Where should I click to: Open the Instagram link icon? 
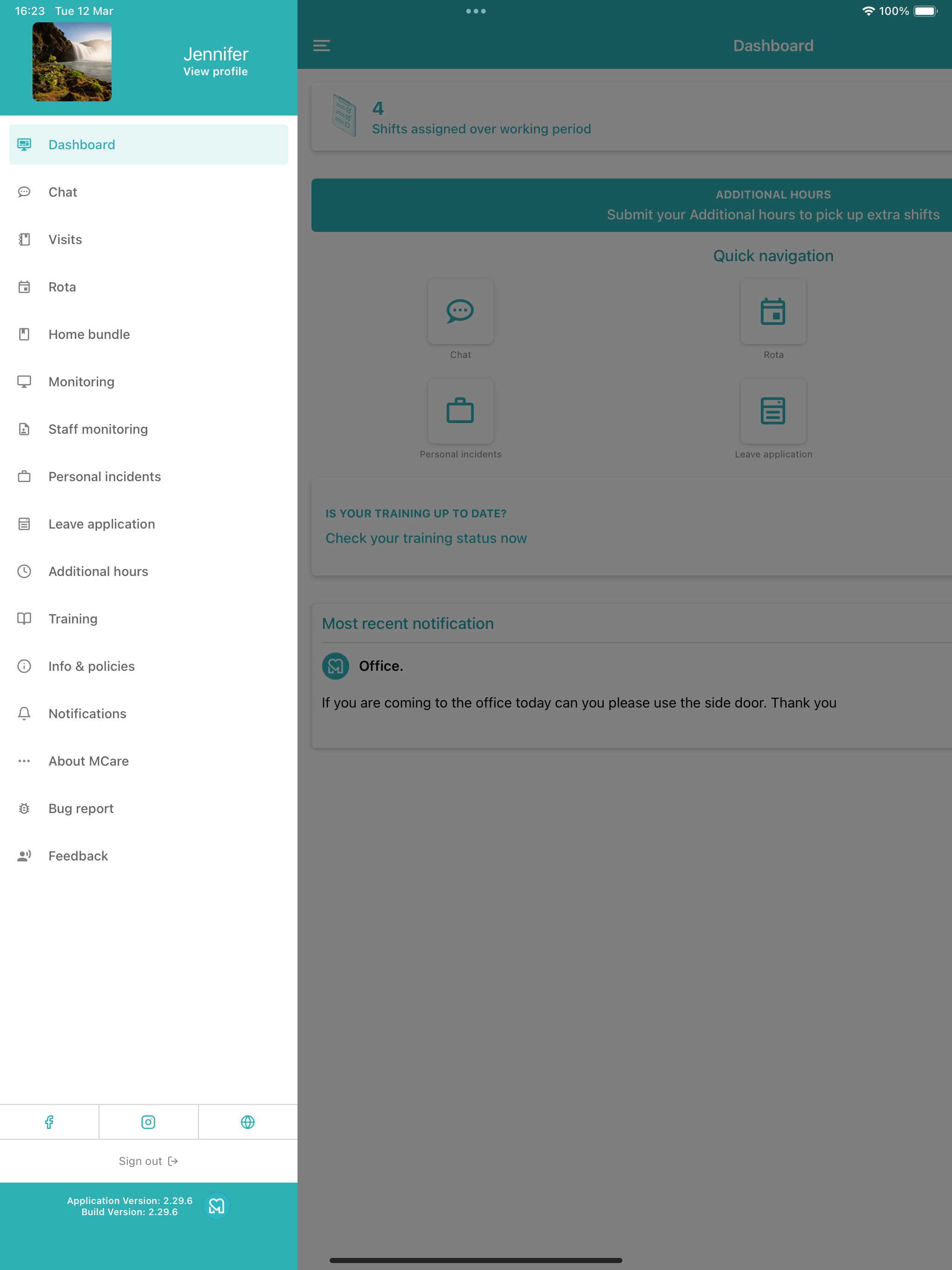click(148, 1122)
